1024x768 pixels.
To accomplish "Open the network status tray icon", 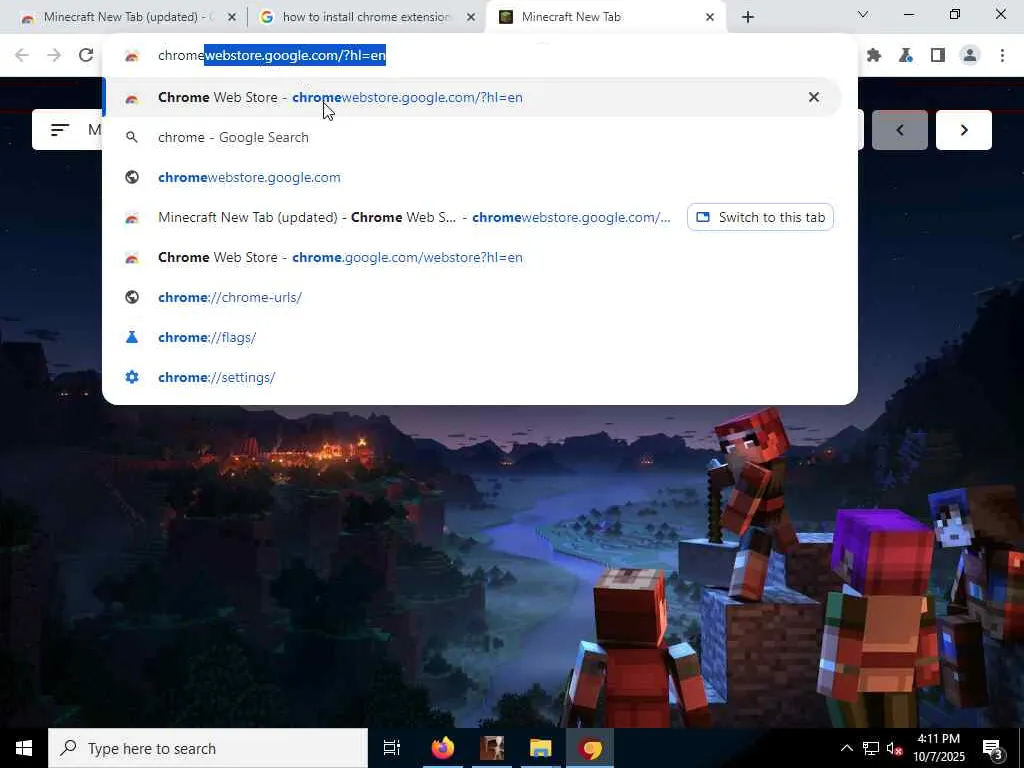I will click(x=871, y=748).
